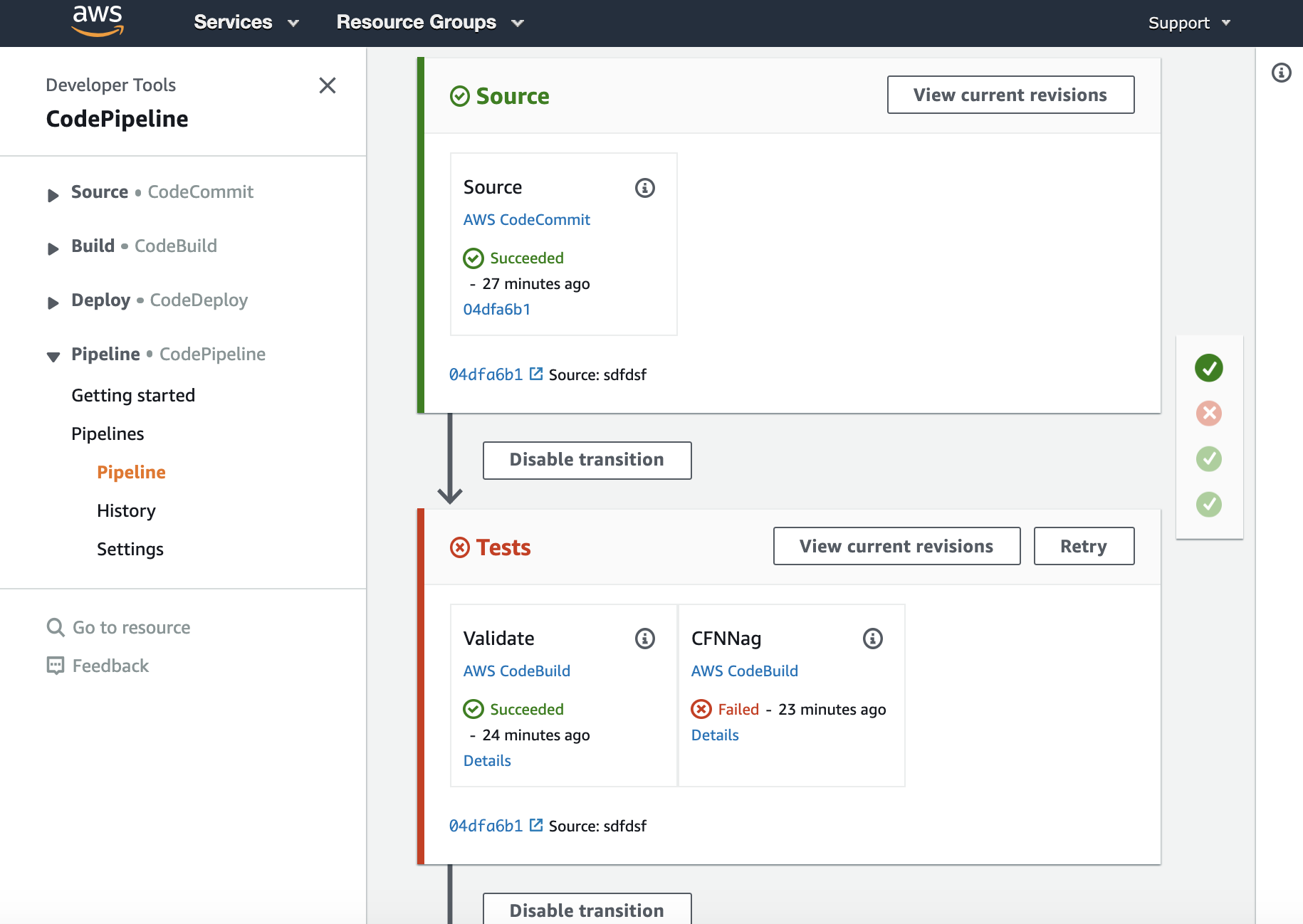Viewport: 1303px width, 924px height.
Task: Click the Succeeded status icon in Source card
Action: [473, 258]
